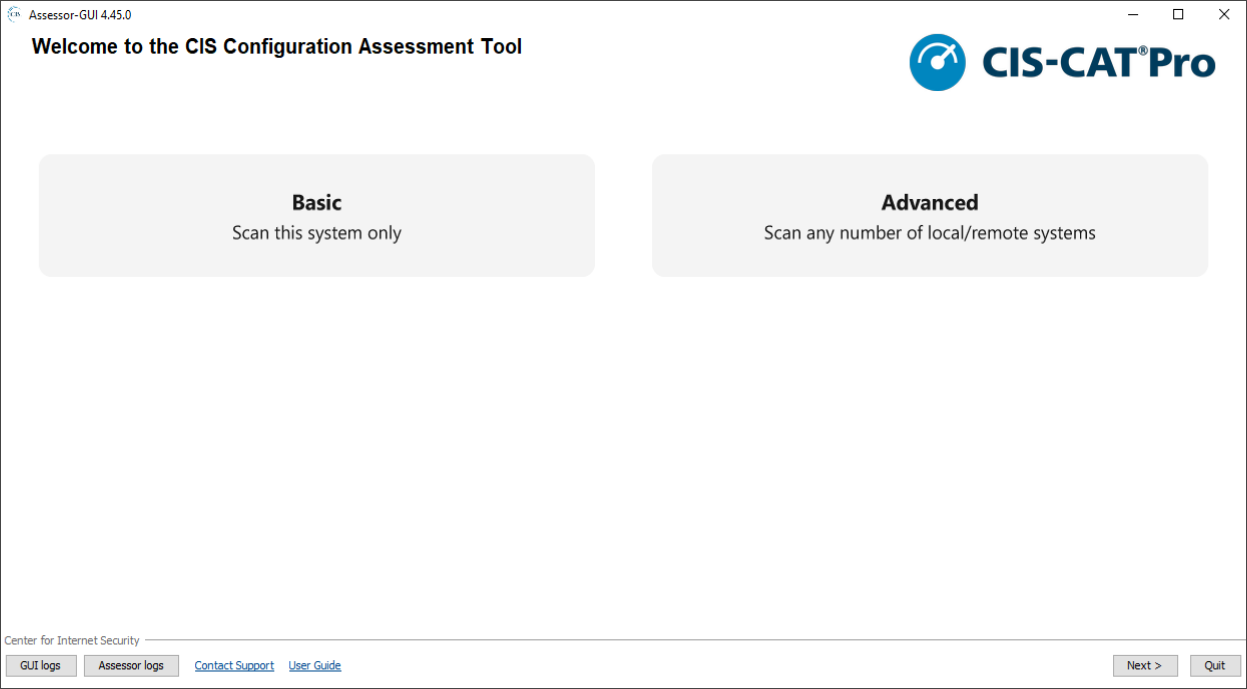Click the CIS app icon in title bar
The width and height of the screenshot is (1247, 689).
tap(14, 14)
